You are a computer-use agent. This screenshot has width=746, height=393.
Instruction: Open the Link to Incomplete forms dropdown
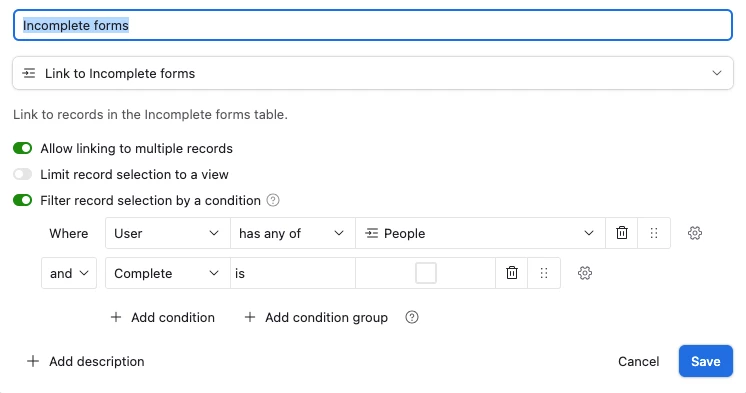[373, 73]
